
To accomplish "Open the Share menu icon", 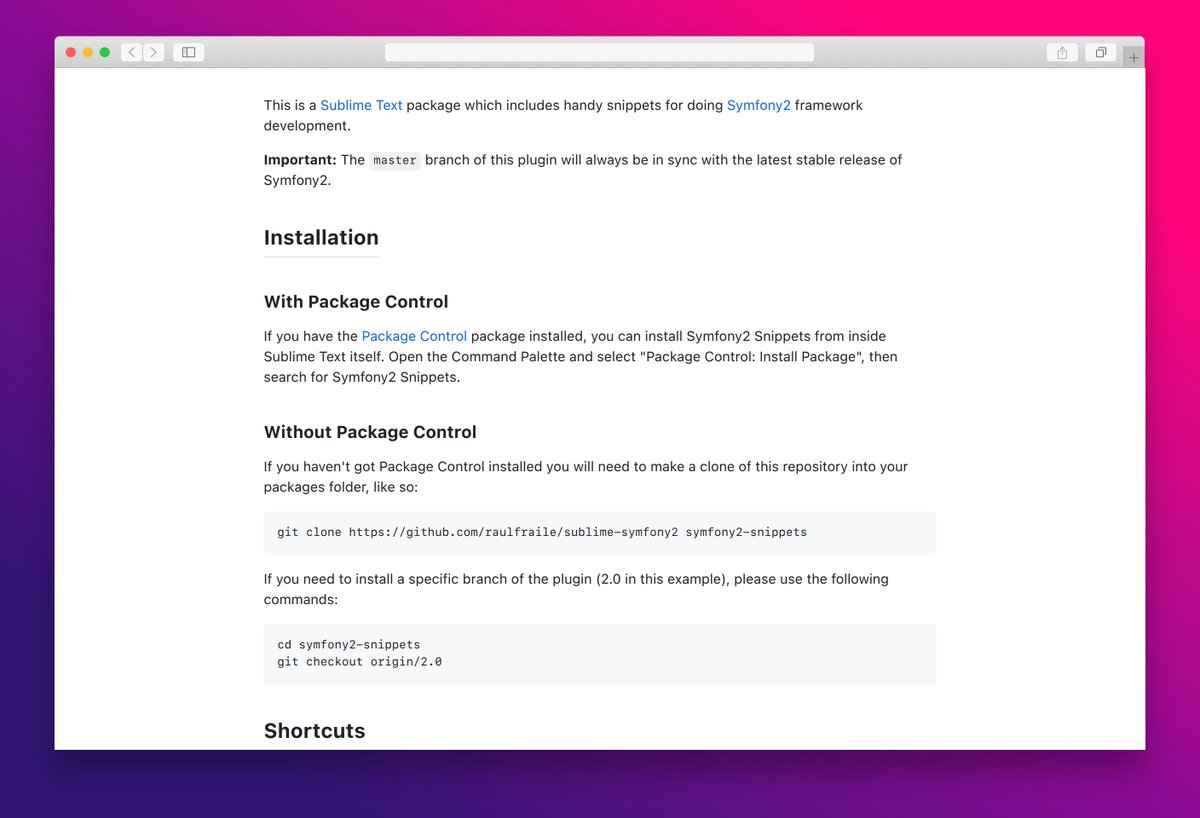I will (x=1062, y=52).
